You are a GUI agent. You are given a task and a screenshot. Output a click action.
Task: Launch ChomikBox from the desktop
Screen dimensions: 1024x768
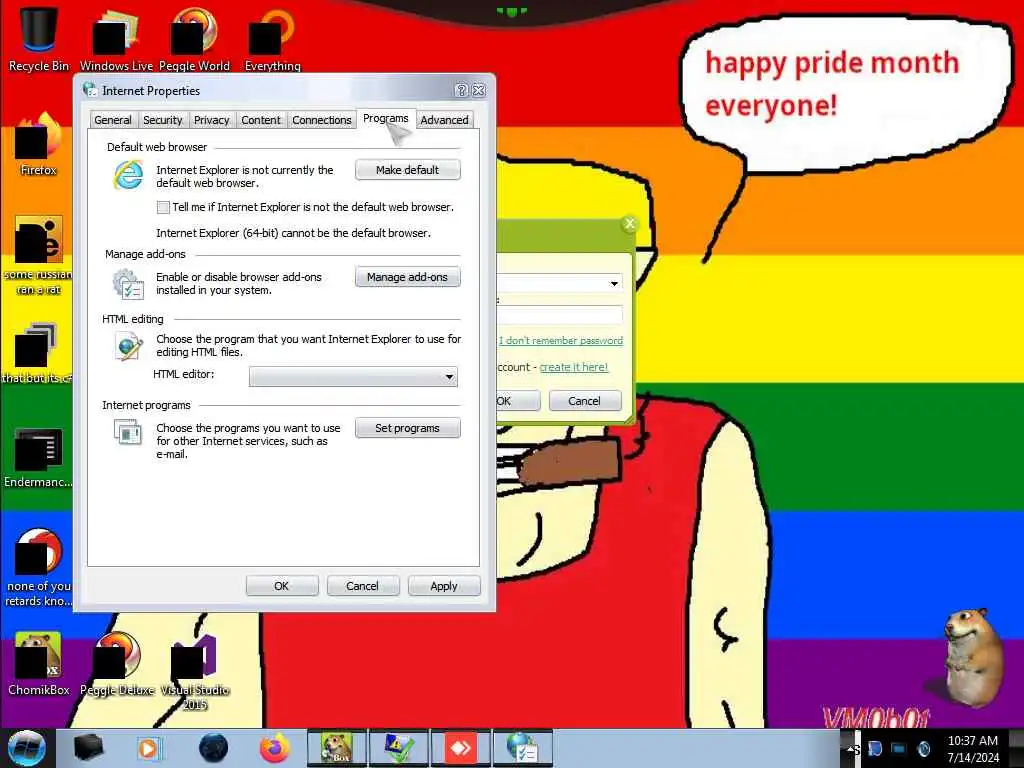coord(39,664)
